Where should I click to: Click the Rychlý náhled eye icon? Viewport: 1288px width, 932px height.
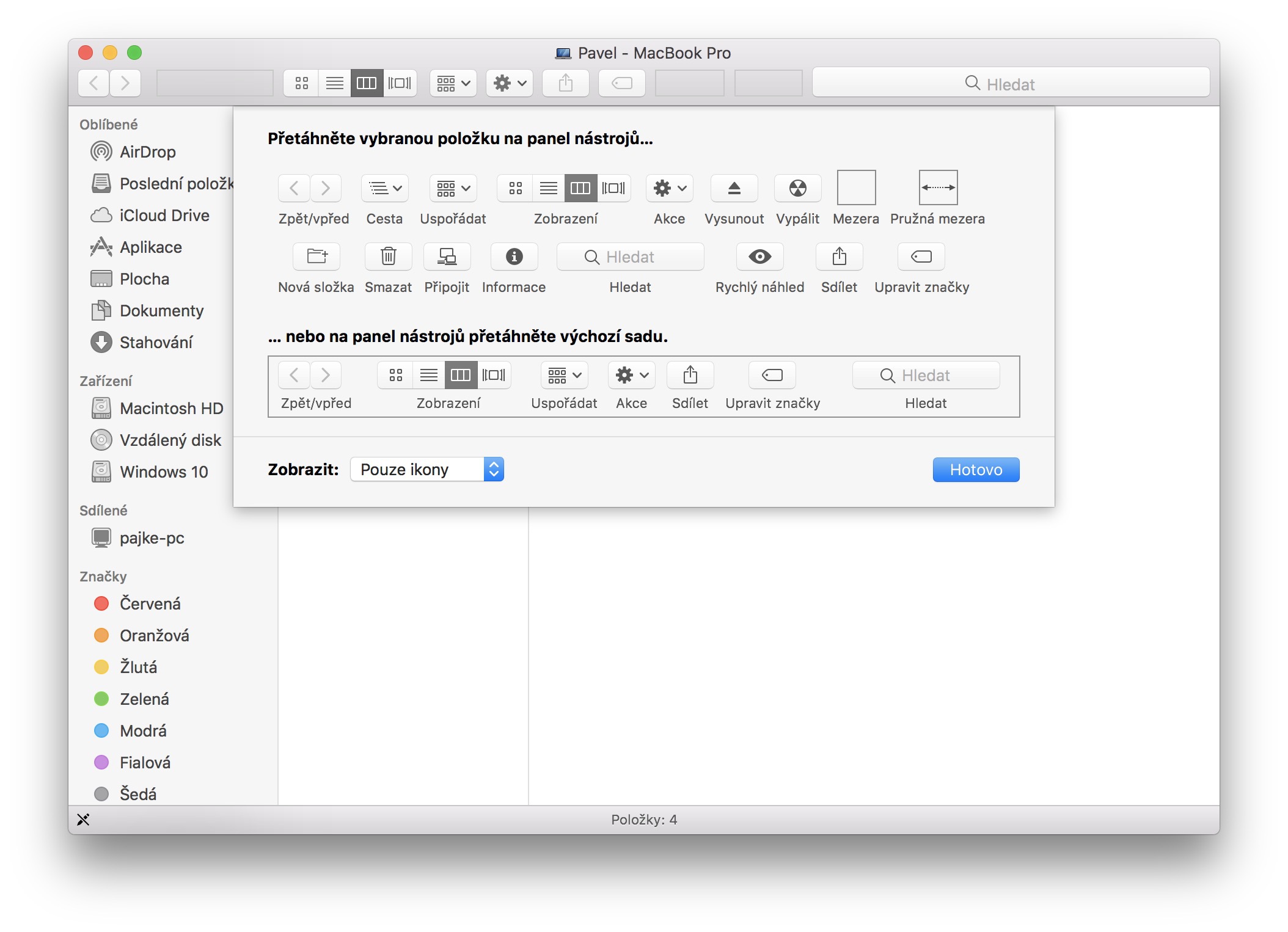[759, 257]
